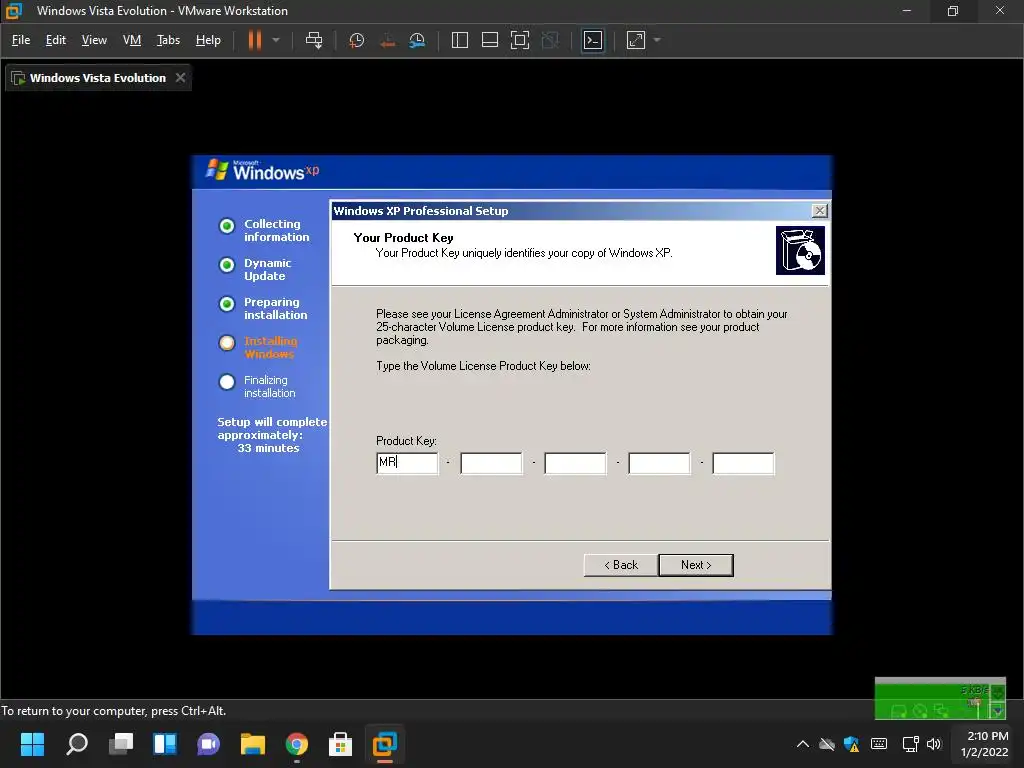Open the View menu
This screenshot has width=1024, height=768.
[x=94, y=40]
